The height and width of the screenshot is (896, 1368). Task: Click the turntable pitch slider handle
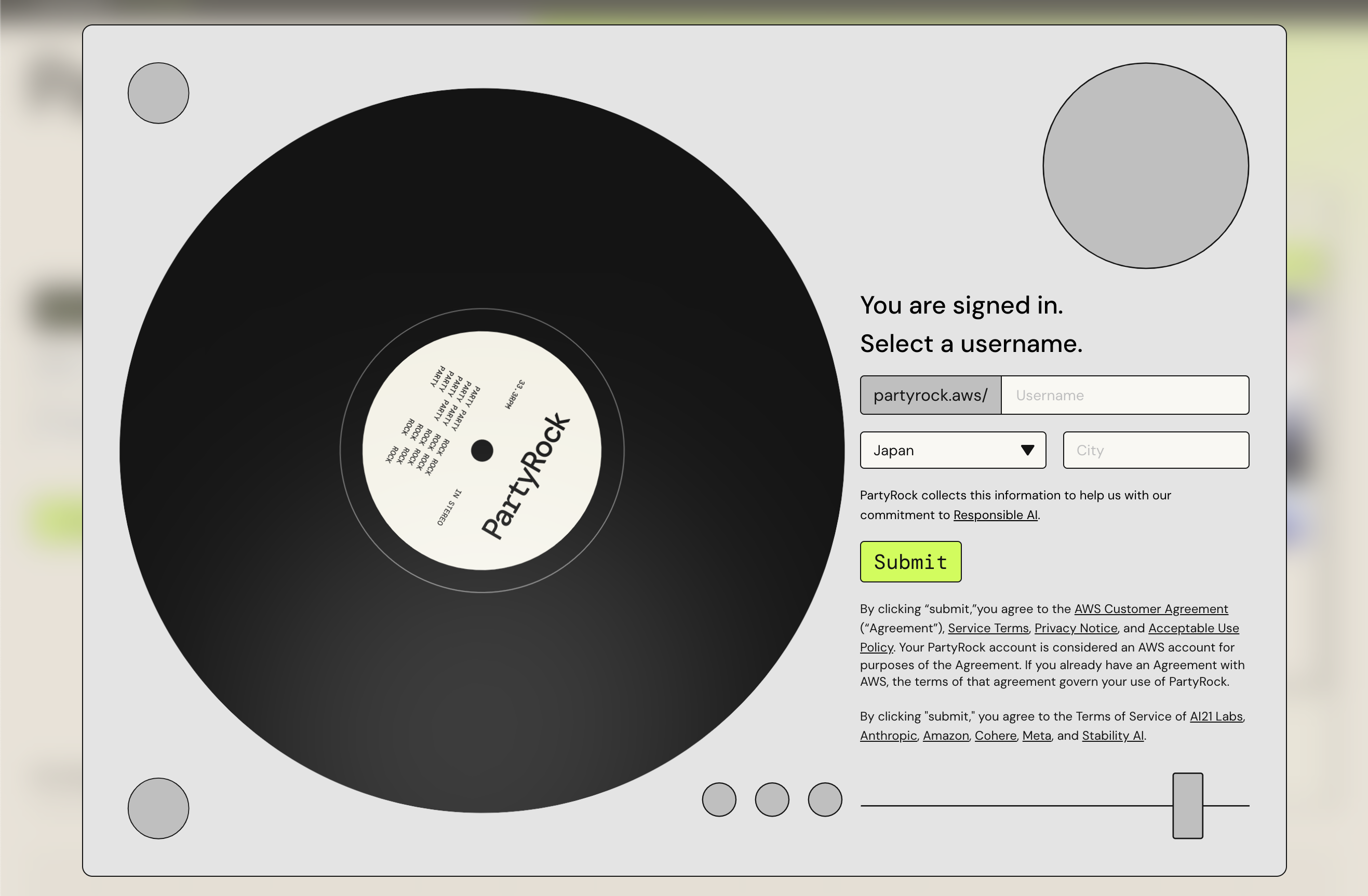click(x=1187, y=805)
